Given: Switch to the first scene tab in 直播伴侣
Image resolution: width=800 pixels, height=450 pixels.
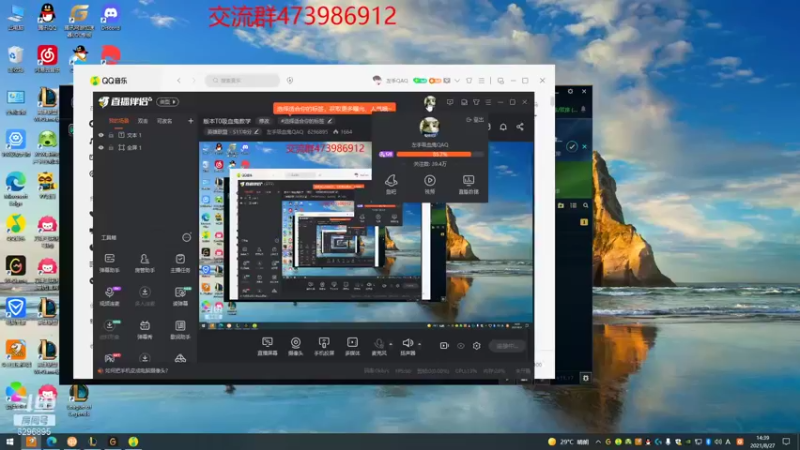Looking at the screenshot, I should [119, 121].
